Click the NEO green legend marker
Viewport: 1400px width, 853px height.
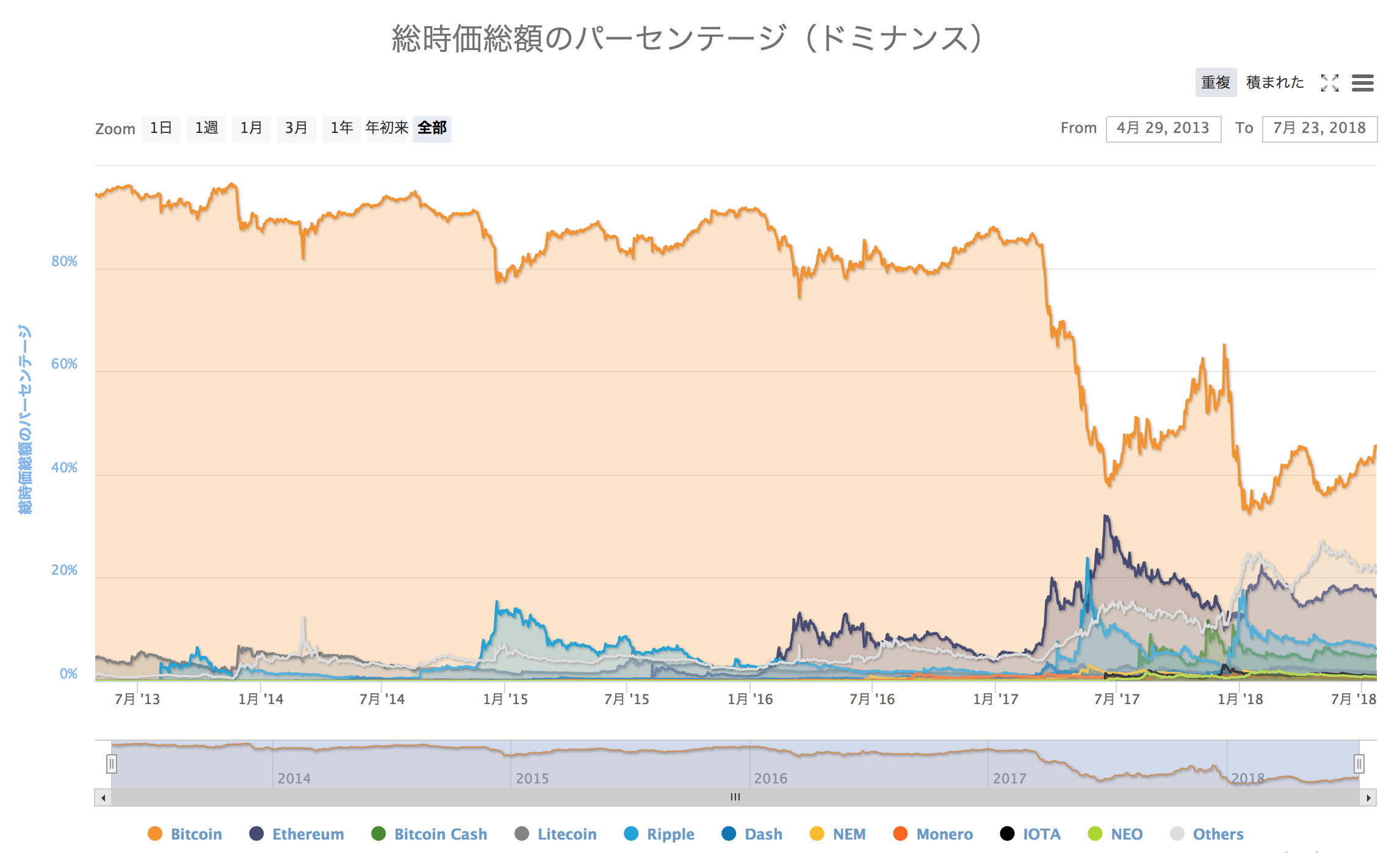[1095, 833]
